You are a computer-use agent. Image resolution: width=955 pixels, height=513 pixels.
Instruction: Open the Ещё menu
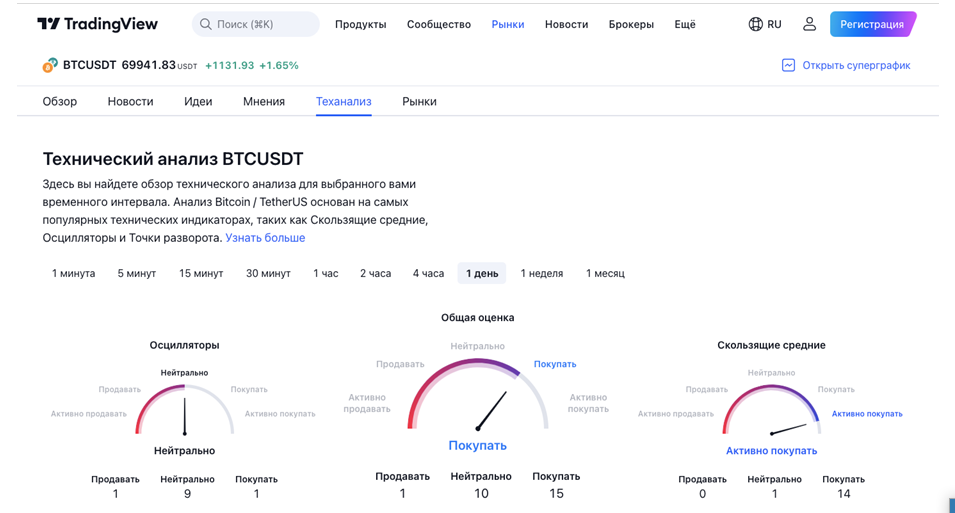(x=685, y=24)
